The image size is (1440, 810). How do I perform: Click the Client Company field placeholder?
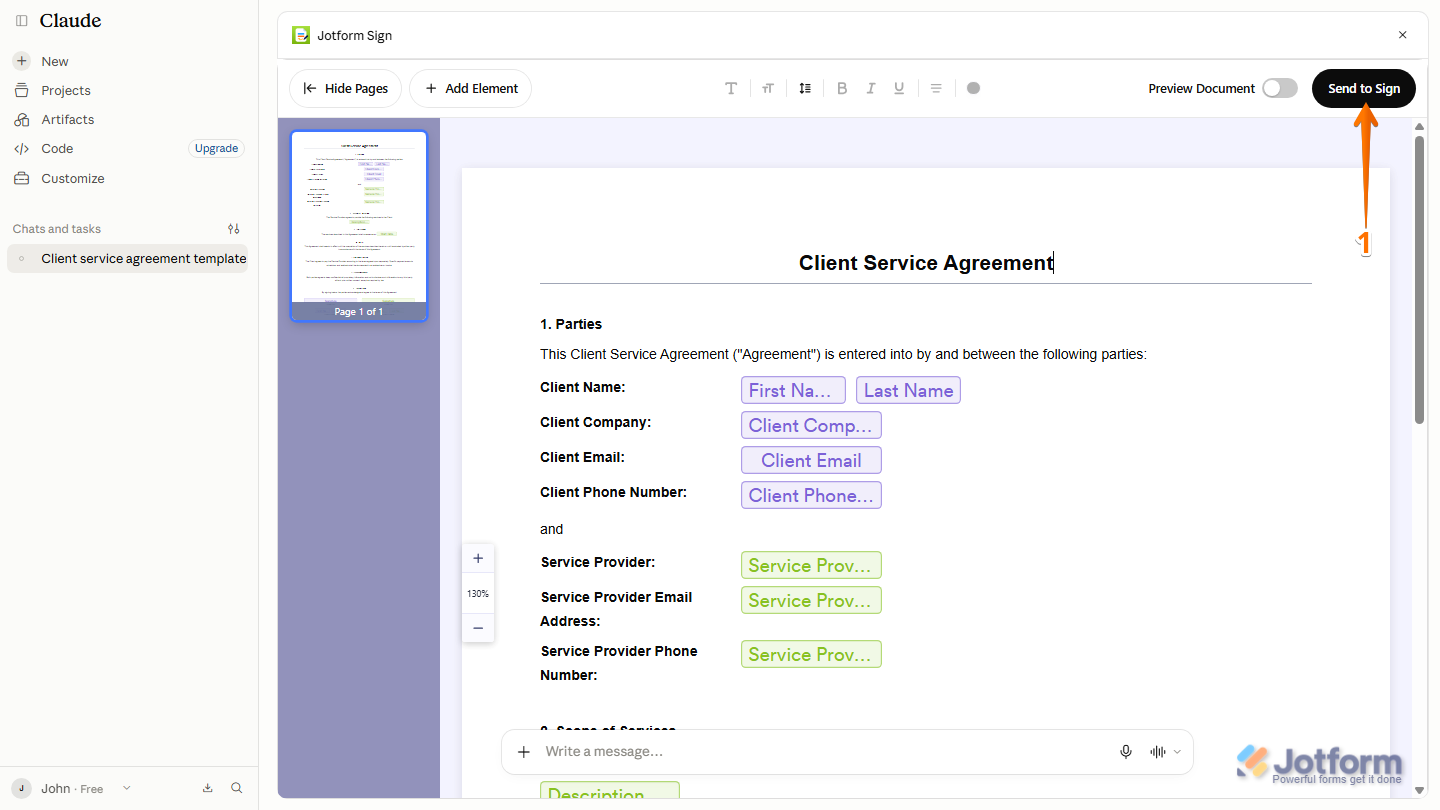(x=811, y=425)
